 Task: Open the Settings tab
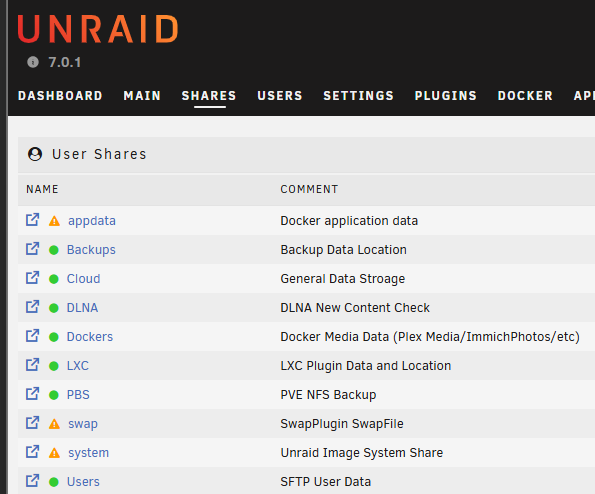pos(359,96)
